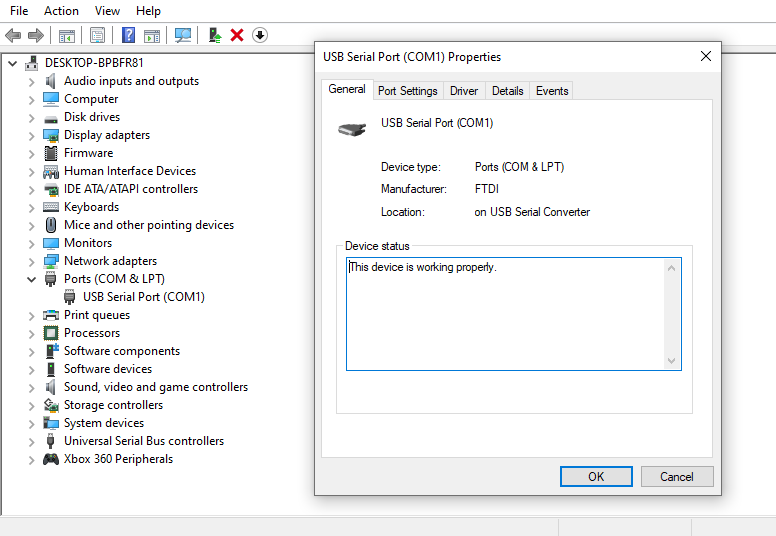Switch to the Driver tab
The width and height of the screenshot is (776, 536).
point(464,91)
